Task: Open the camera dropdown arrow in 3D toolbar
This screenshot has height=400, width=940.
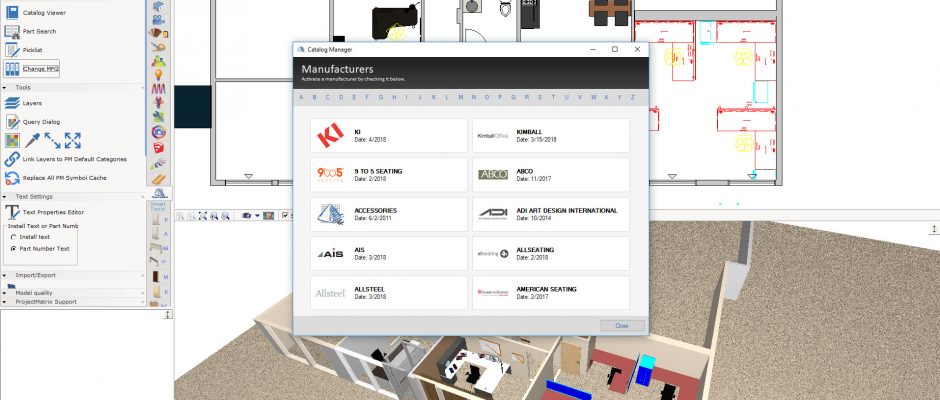Action: point(257,215)
